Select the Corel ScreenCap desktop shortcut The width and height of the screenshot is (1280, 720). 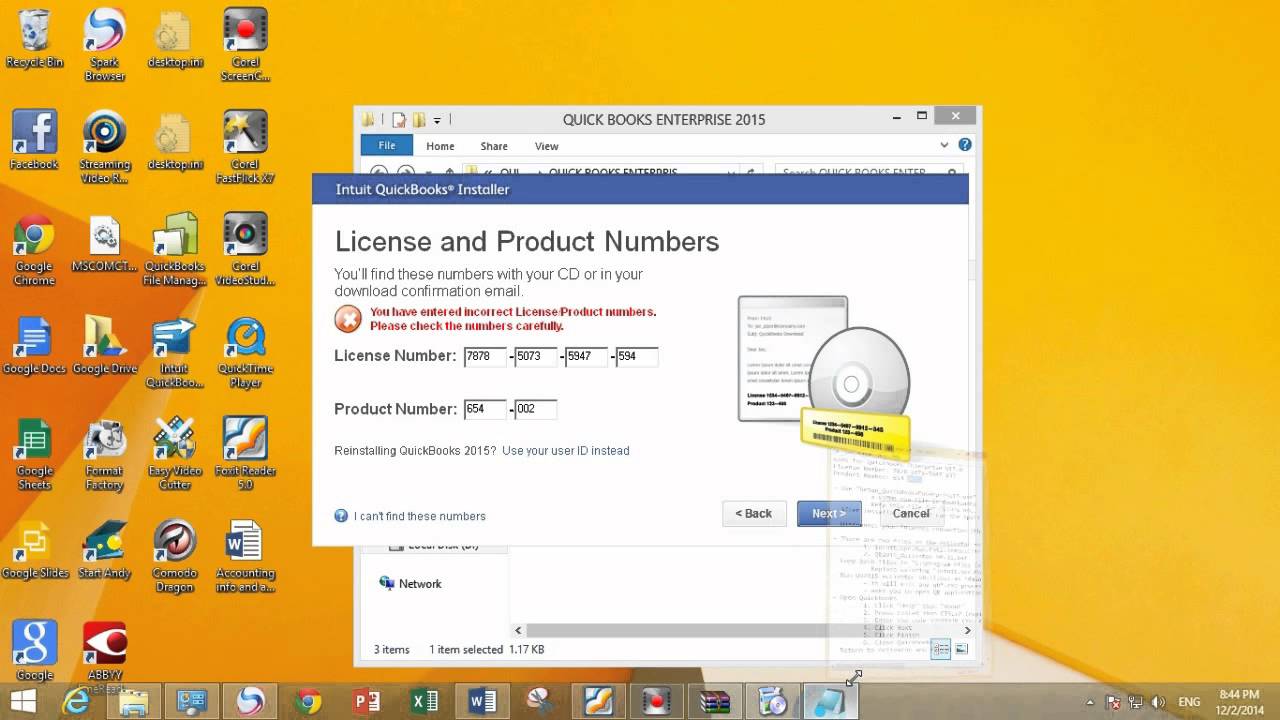click(245, 45)
